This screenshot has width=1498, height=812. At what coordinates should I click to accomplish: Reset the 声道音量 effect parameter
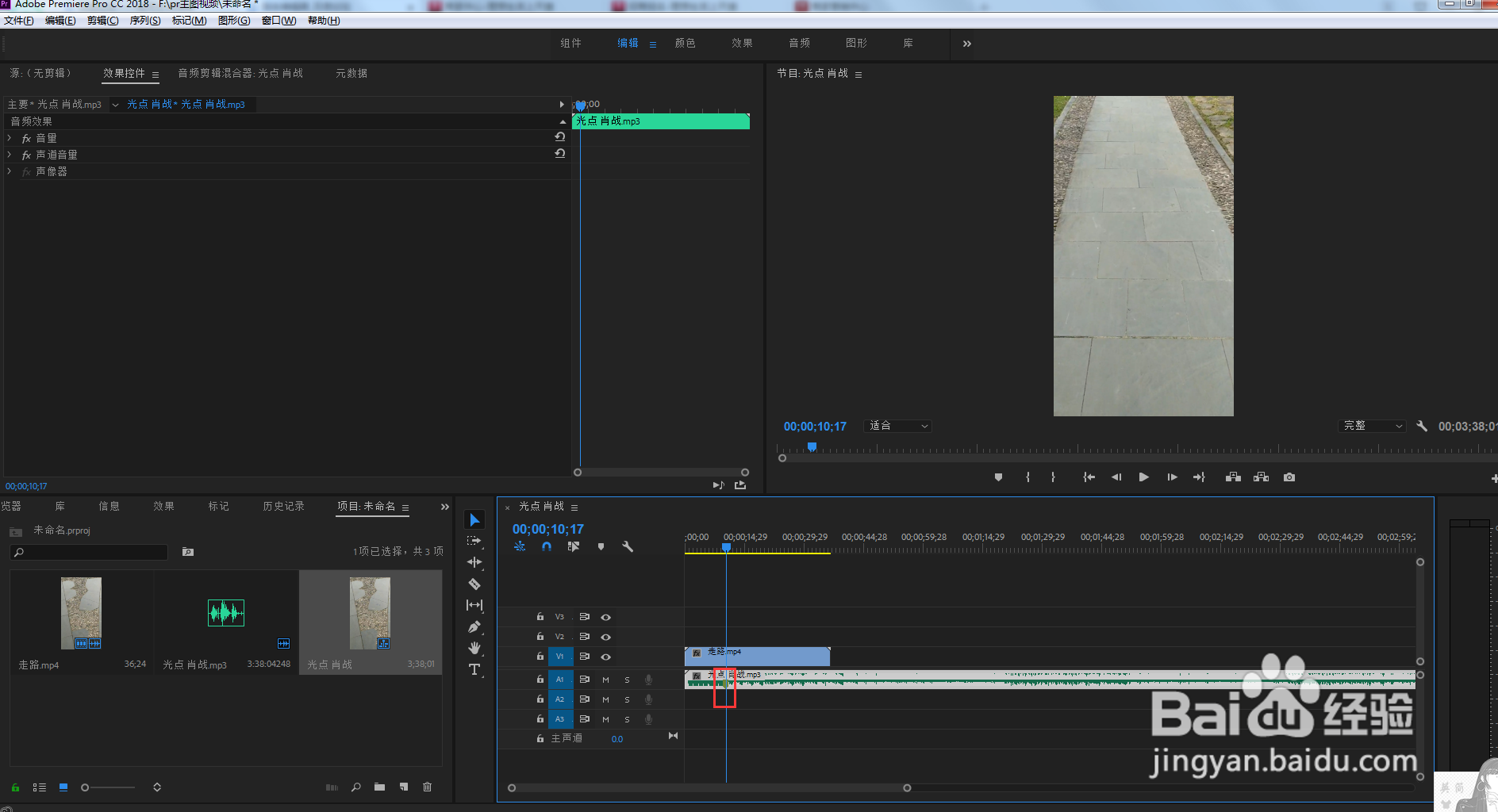click(x=559, y=154)
